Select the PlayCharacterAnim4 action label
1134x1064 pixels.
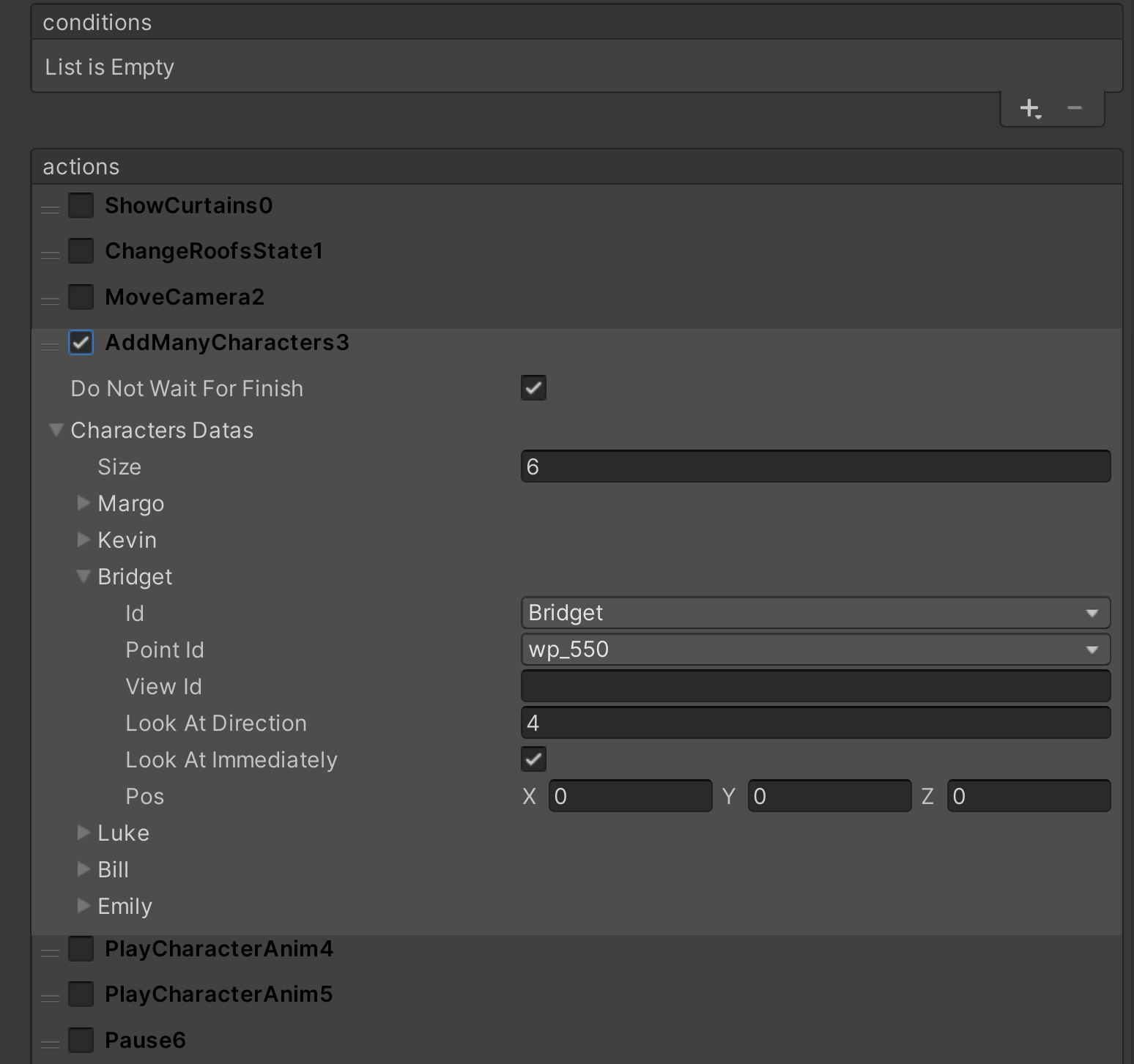pyautogui.click(x=219, y=949)
